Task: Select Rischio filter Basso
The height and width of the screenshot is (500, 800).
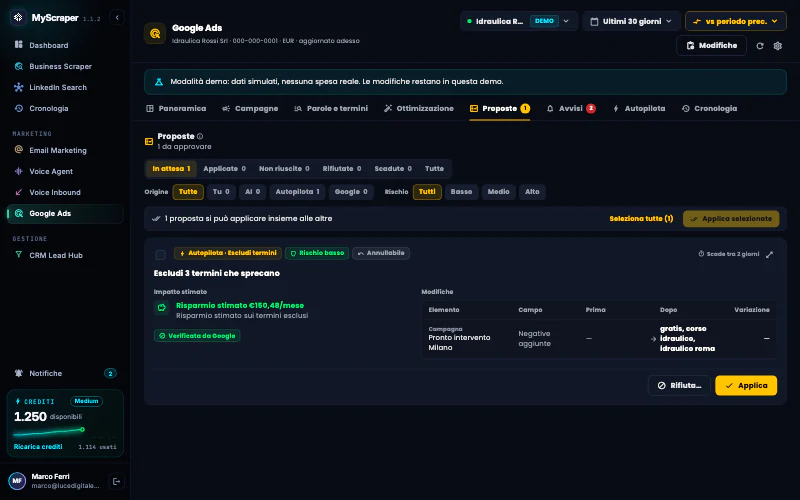Action: pos(461,192)
